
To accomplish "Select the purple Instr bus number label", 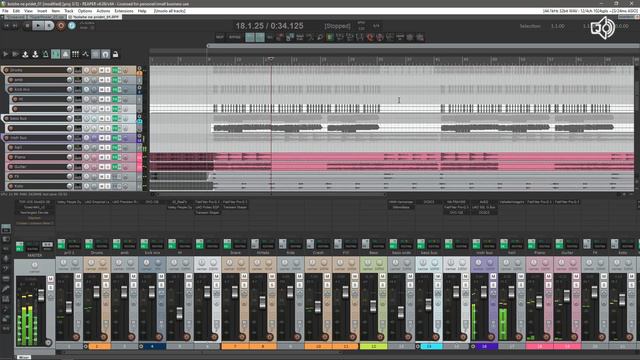I will [484, 346].
